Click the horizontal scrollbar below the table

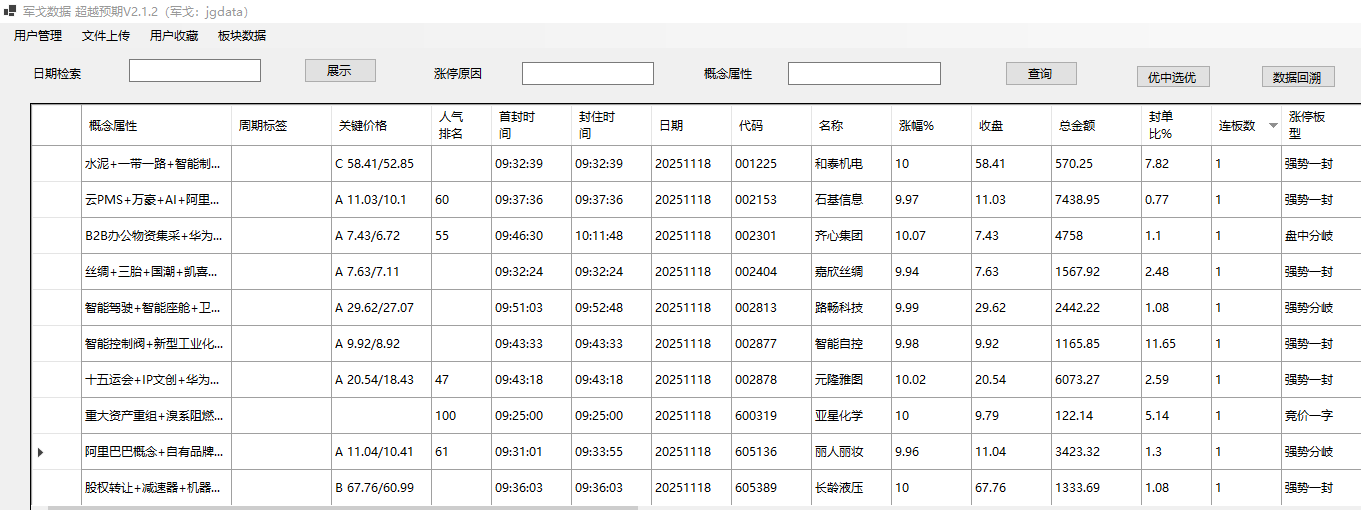340,507
